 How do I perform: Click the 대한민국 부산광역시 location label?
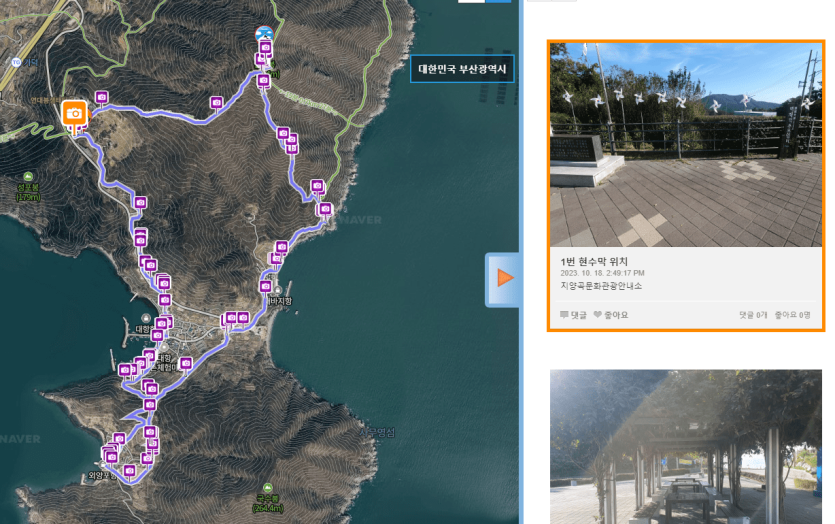pyautogui.click(x=462, y=70)
